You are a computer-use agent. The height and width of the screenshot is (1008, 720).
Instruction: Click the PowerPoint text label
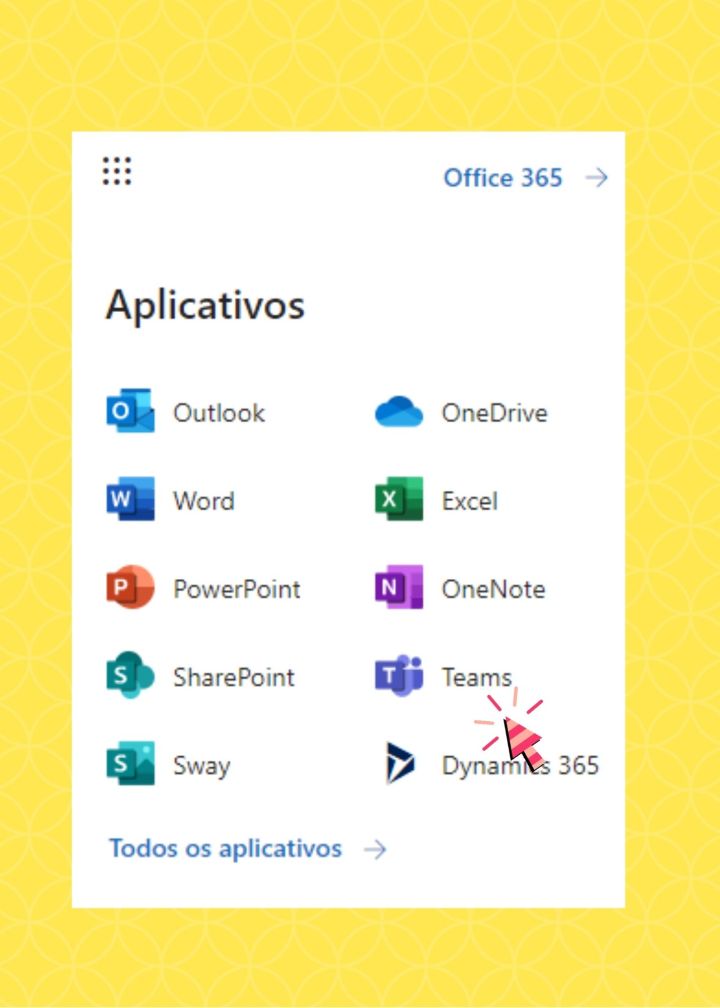click(x=237, y=589)
